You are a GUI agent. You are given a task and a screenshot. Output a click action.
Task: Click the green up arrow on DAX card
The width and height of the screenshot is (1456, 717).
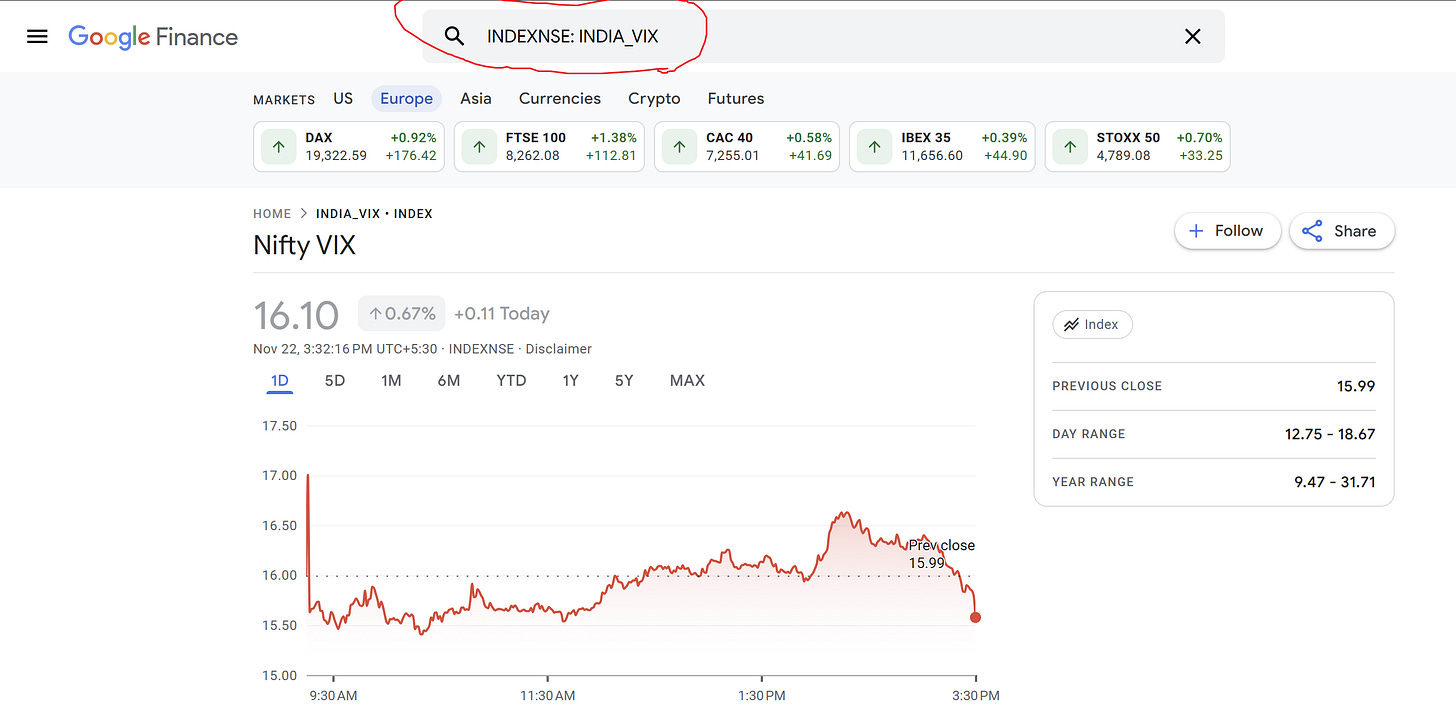(x=278, y=146)
